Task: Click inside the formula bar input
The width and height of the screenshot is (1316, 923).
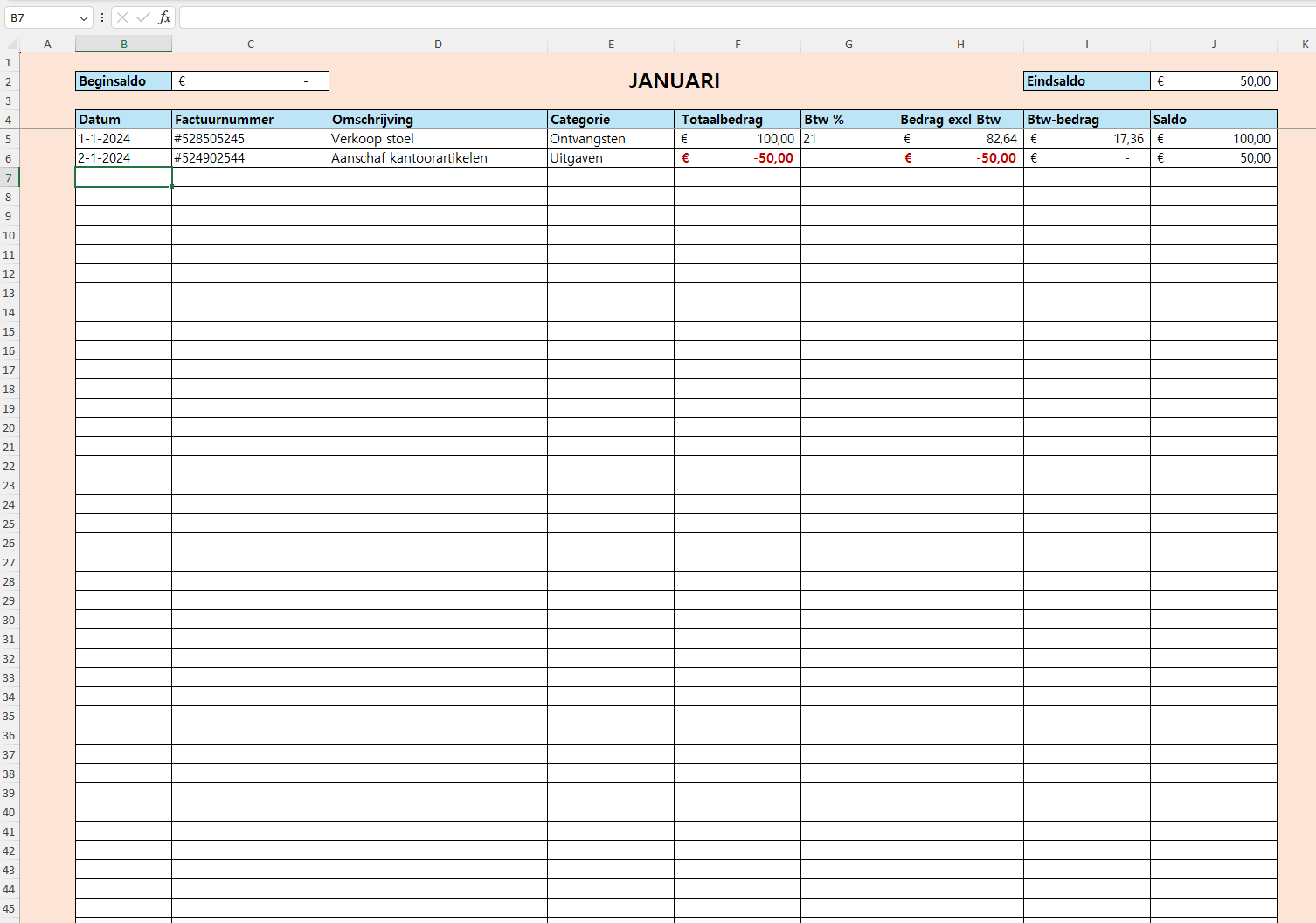Action: point(743,17)
